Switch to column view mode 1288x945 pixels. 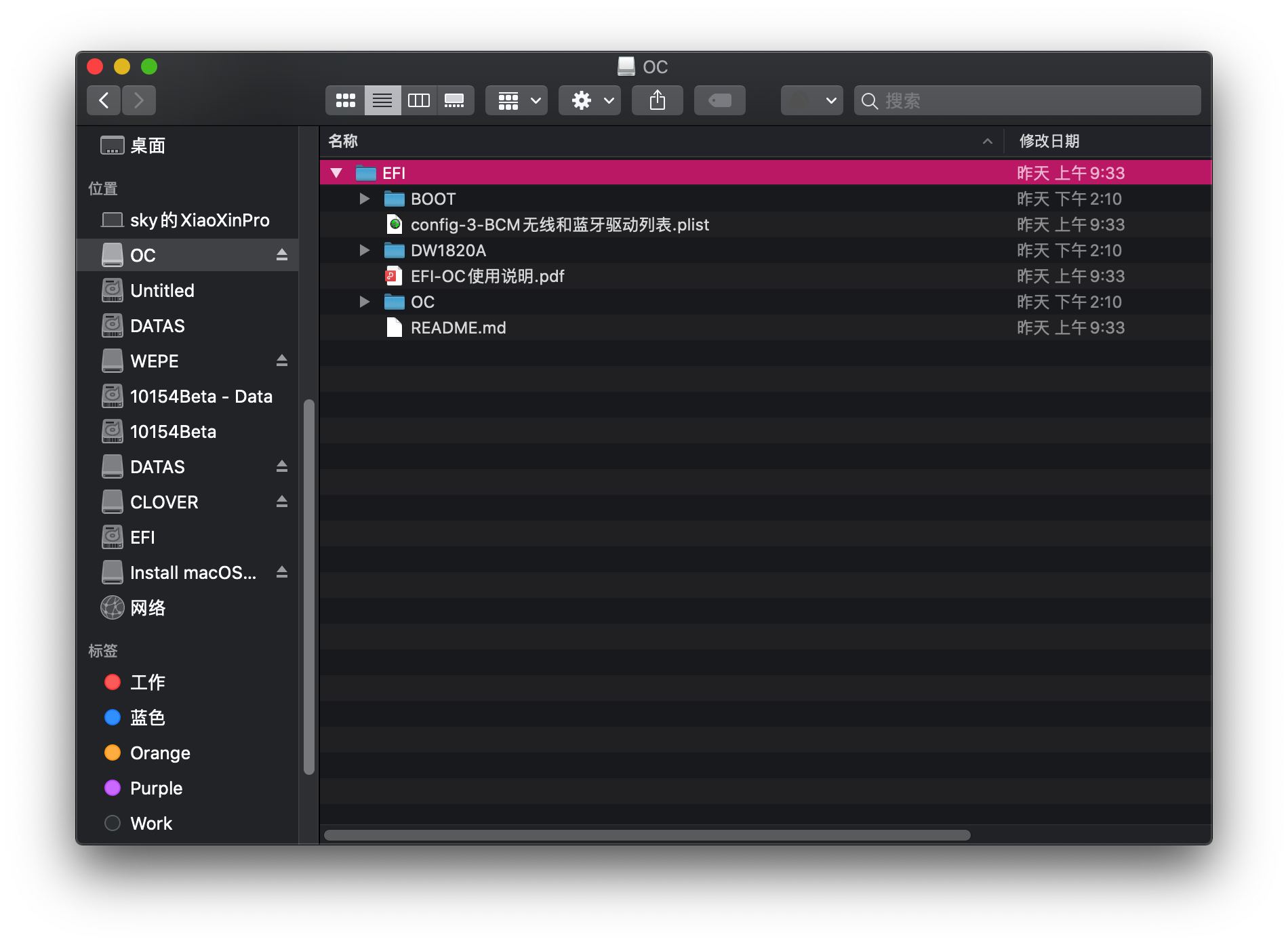point(419,100)
